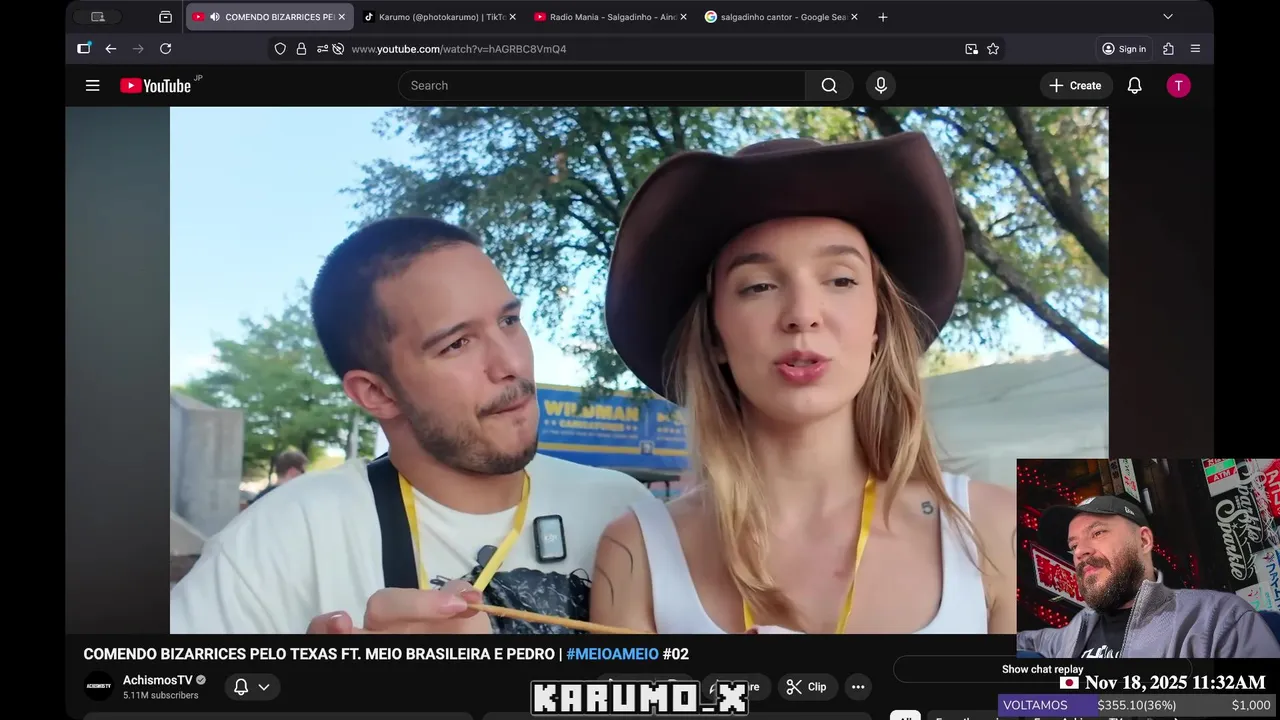This screenshot has height=720, width=1280.
Task: Open a new browser tab
Action: [882, 17]
